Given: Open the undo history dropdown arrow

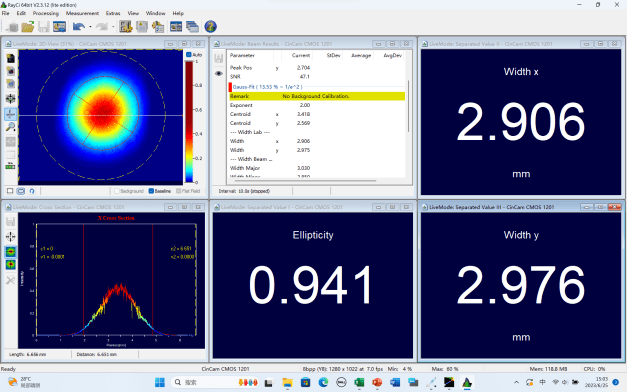Looking at the screenshot, I should 90,27.
